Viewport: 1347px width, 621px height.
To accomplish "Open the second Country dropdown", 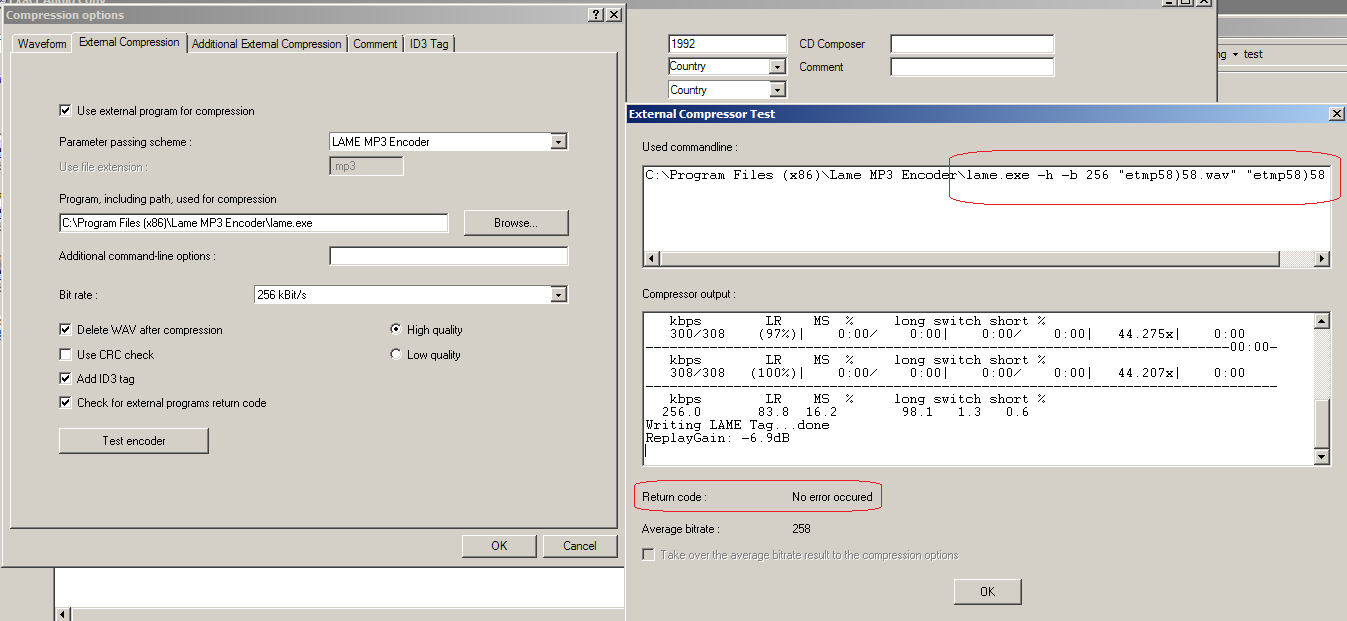I will (777, 90).
